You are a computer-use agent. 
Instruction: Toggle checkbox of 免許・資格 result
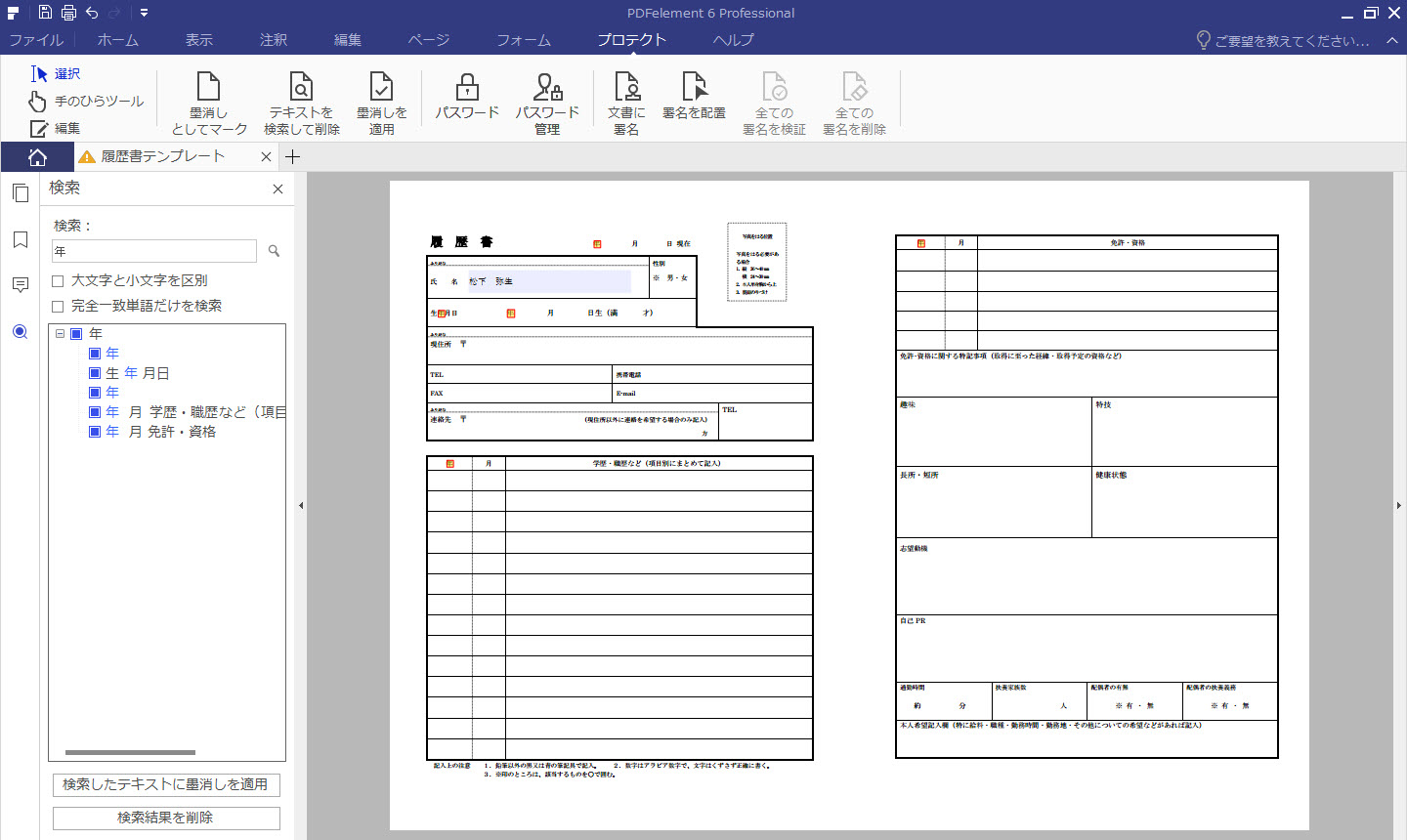point(95,432)
